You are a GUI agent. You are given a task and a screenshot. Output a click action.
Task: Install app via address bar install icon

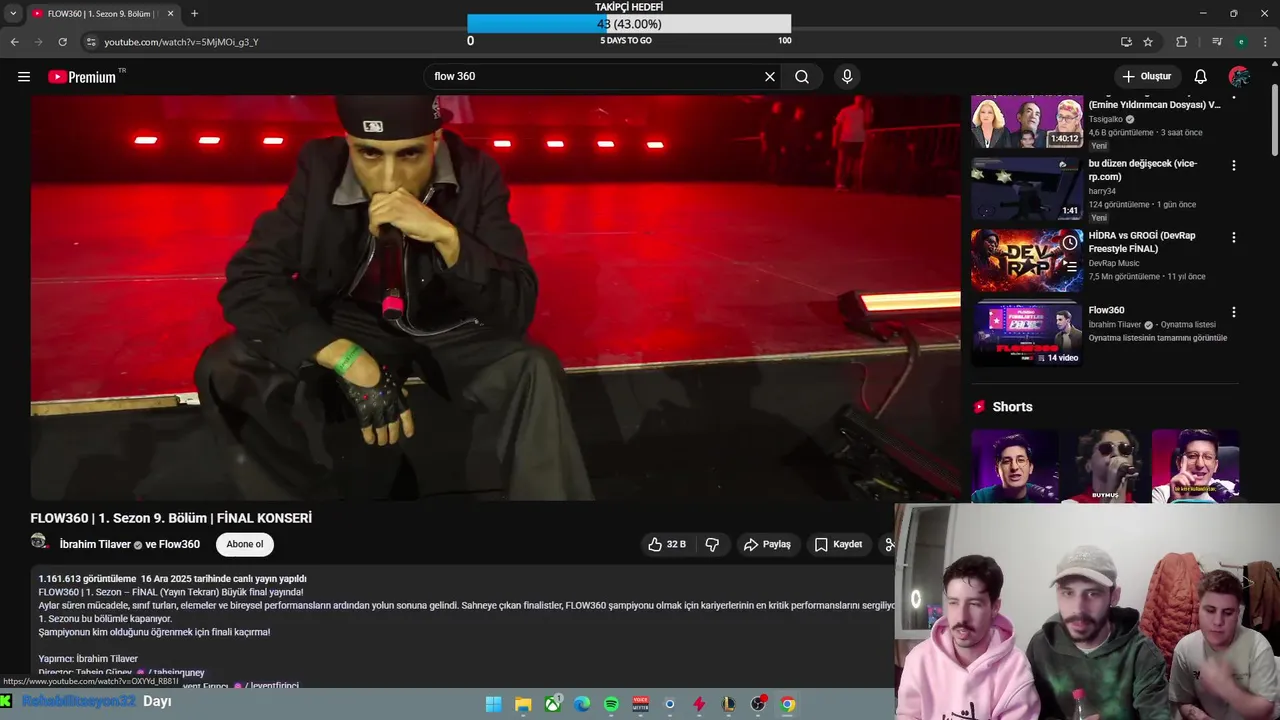pos(1126,42)
